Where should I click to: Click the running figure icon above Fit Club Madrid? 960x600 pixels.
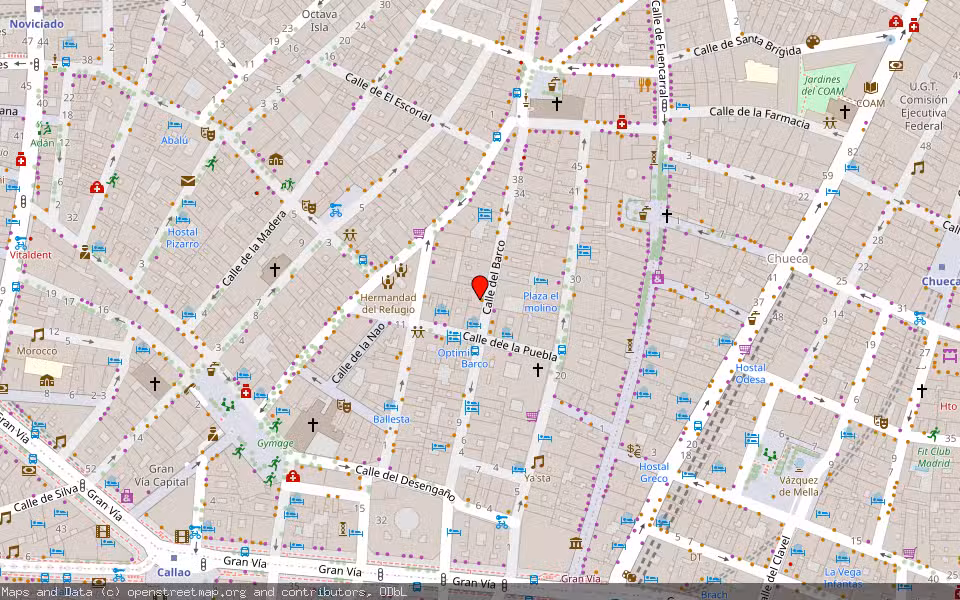tap(933, 434)
